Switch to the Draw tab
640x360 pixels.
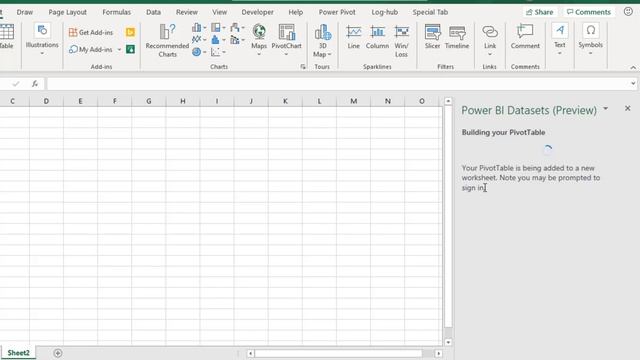24,12
